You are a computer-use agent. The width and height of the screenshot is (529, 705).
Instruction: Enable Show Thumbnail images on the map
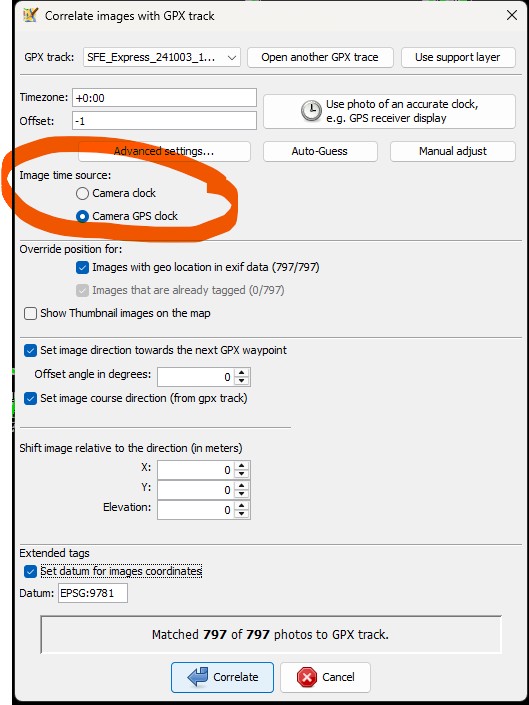(x=30, y=313)
